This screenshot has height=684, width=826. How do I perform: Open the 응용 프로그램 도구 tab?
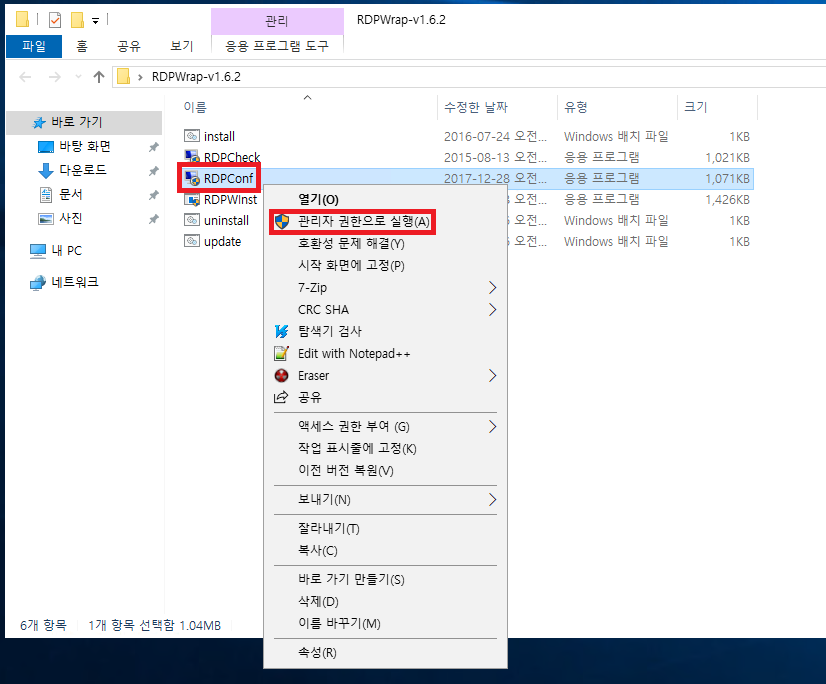coord(277,46)
